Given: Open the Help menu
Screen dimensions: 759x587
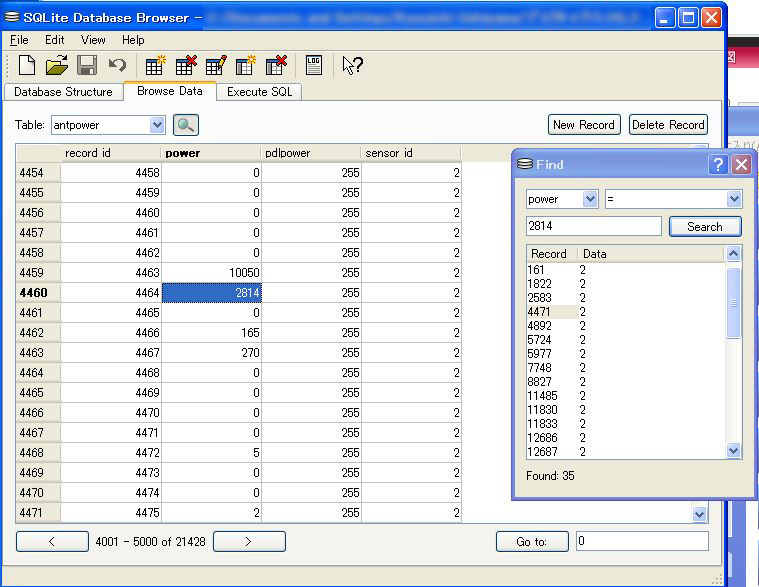Looking at the screenshot, I should click(133, 40).
